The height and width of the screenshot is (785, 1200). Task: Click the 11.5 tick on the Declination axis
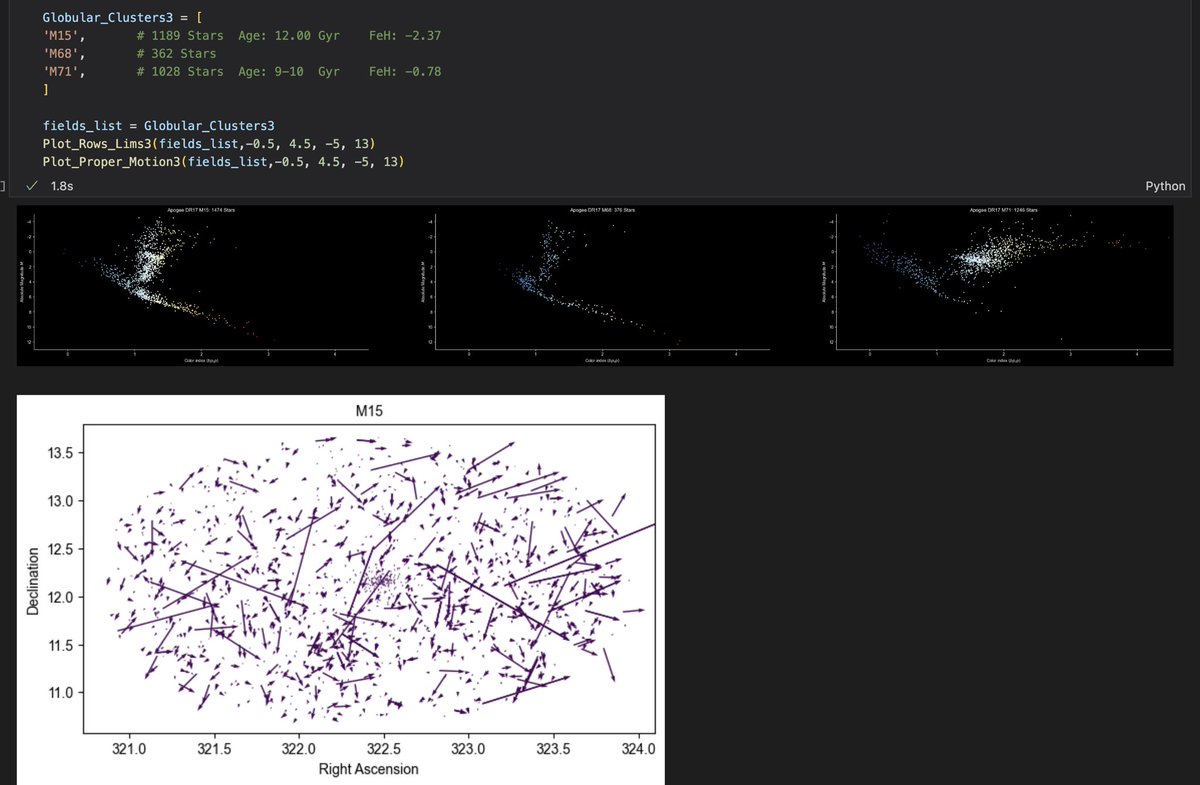63,646
